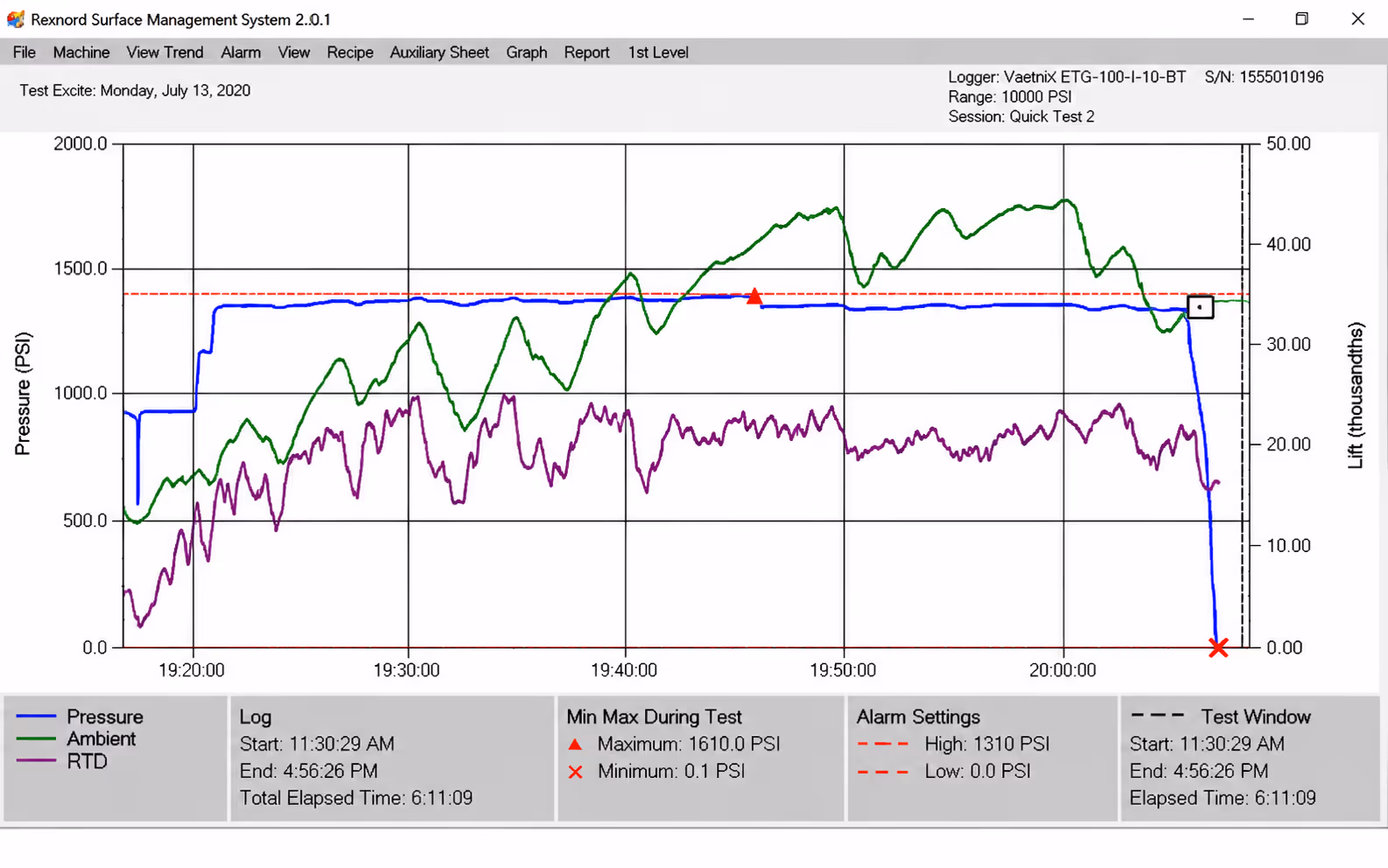
Task: Click the 'Logger: Vaetnix ETG-100-I-10-BT' text
Action: coord(1067,77)
